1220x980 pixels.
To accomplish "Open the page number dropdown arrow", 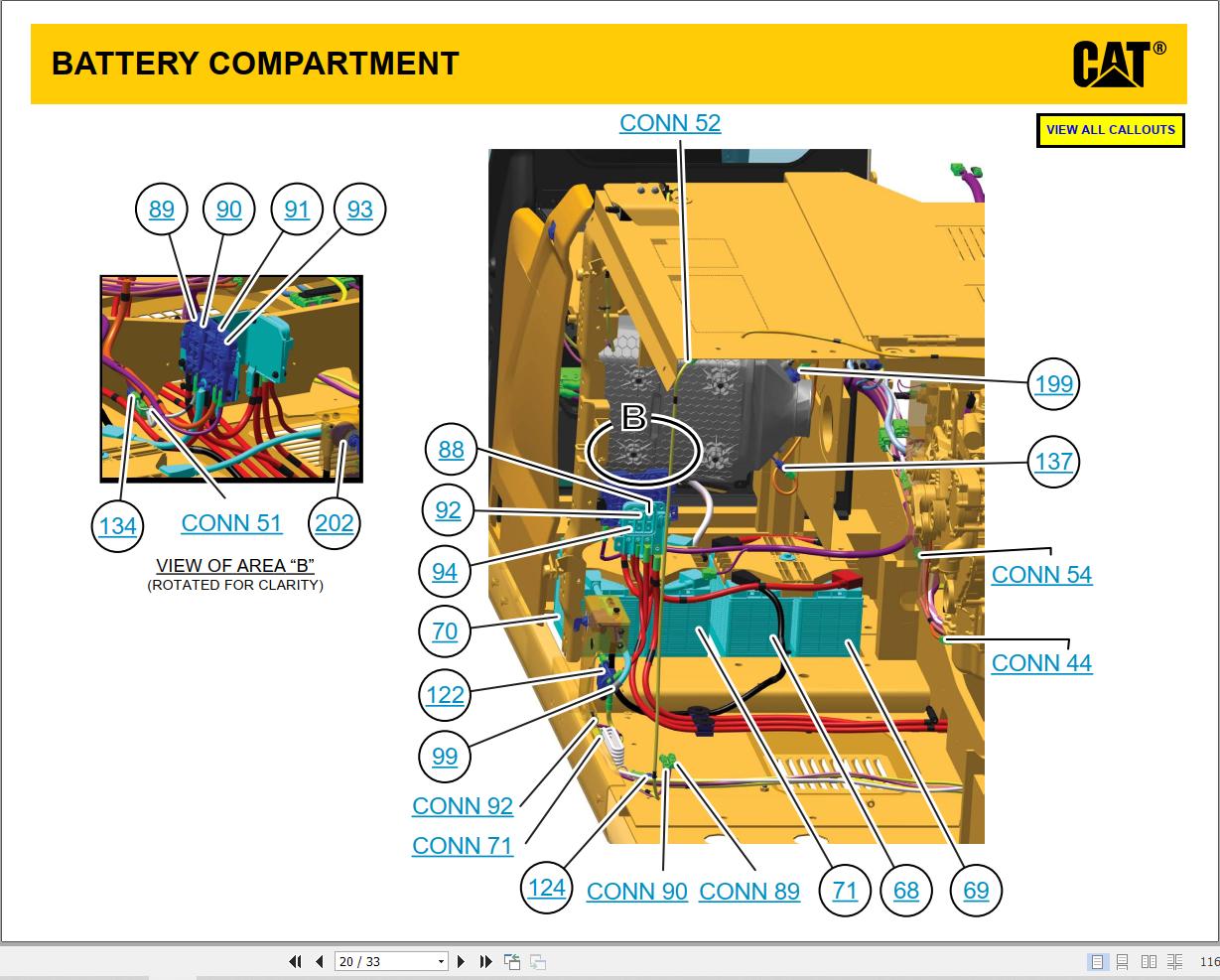I will (x=442, y=961).
